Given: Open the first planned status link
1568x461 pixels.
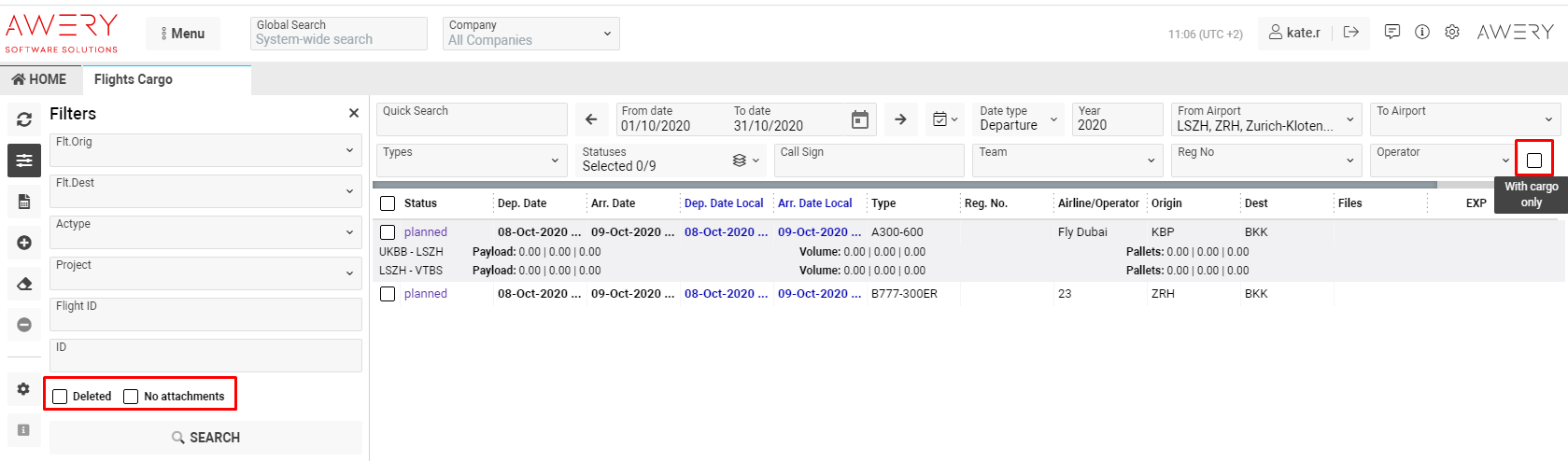Looking at the screenshot, I should pyautogui.click(x=426, y=232).
